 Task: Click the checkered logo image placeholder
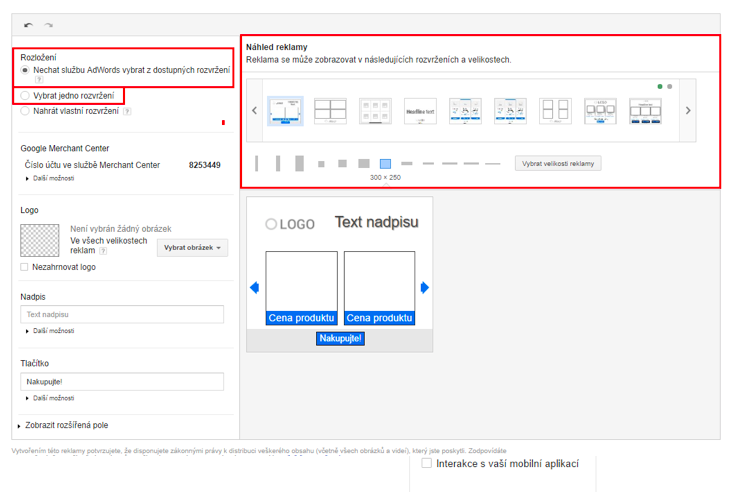point(40,241)
